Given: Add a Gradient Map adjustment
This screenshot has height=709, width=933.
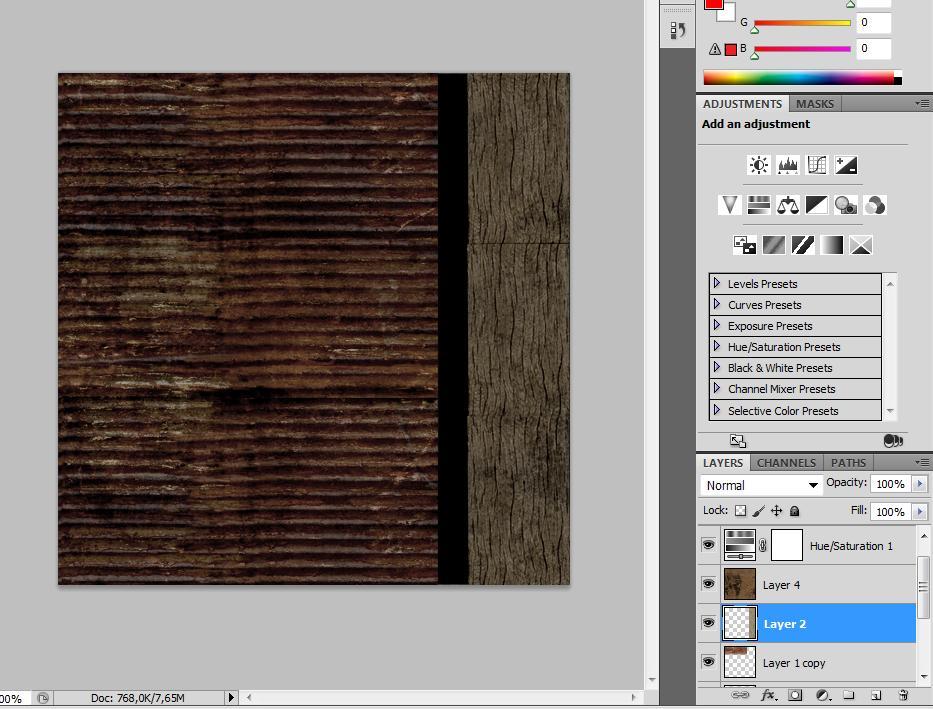Looking at the screenshot, I should (x=832, y=245).
